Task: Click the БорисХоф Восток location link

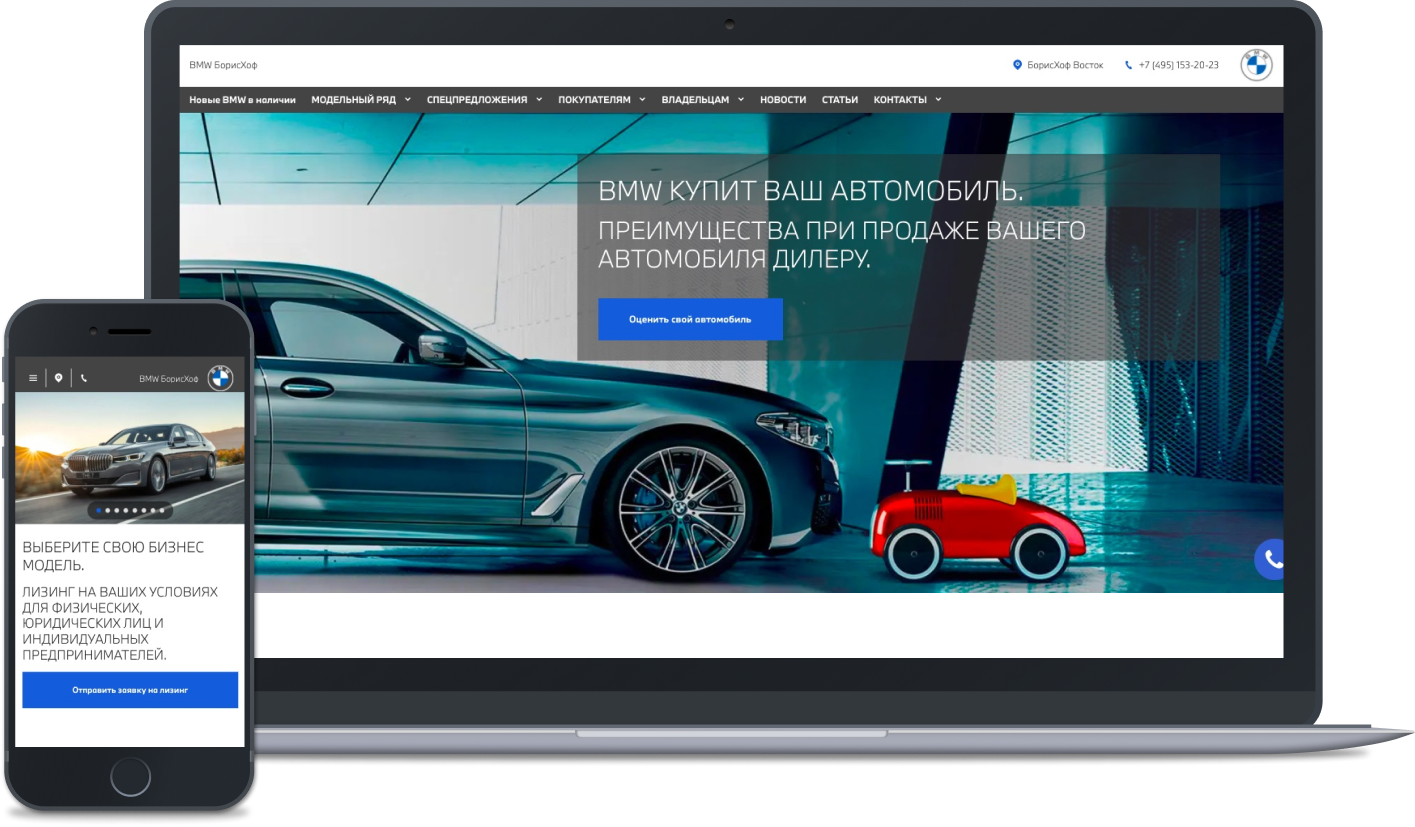Action: 1064,65
